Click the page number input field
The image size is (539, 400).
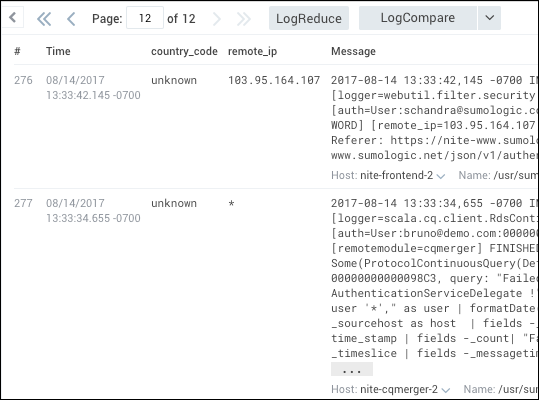coord(145,18)
